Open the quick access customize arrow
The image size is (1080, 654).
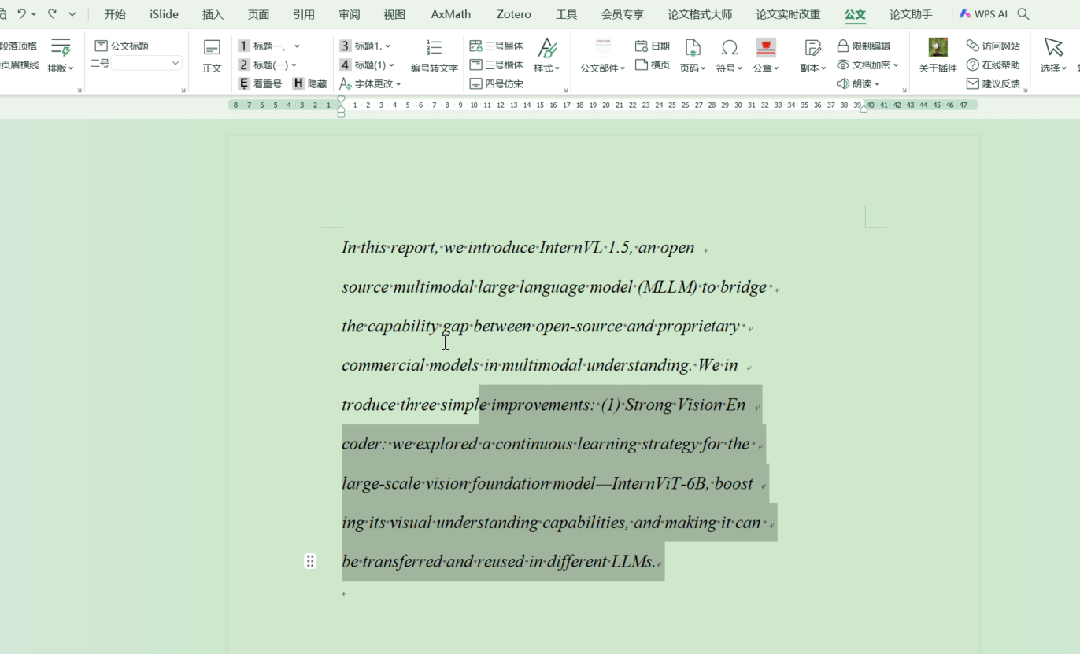[x=72, y=14]
